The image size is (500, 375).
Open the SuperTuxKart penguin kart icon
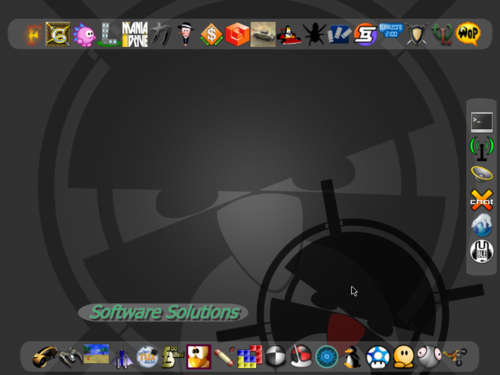click(289, 35)
